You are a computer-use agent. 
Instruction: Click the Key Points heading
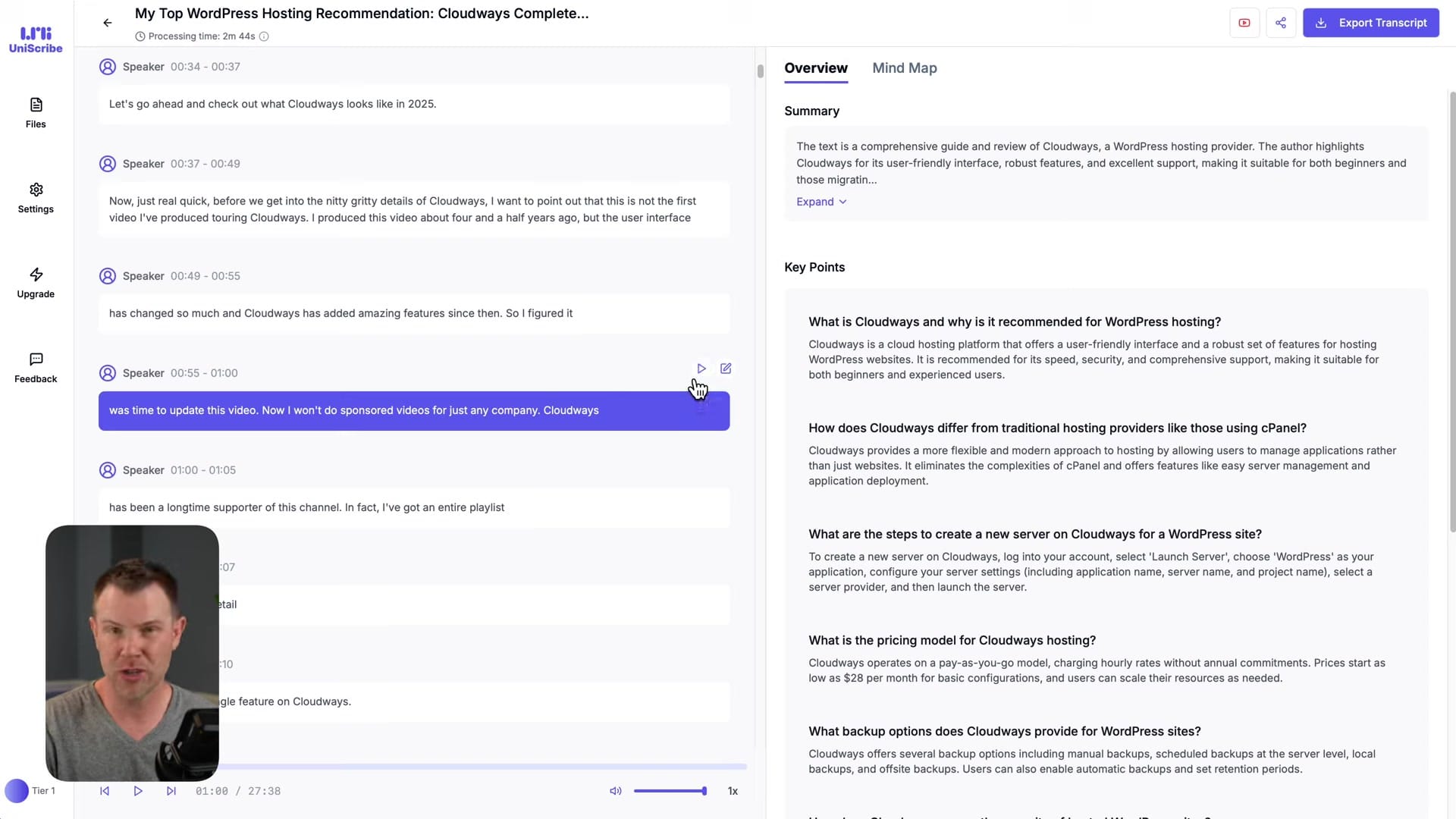[814, 267]
